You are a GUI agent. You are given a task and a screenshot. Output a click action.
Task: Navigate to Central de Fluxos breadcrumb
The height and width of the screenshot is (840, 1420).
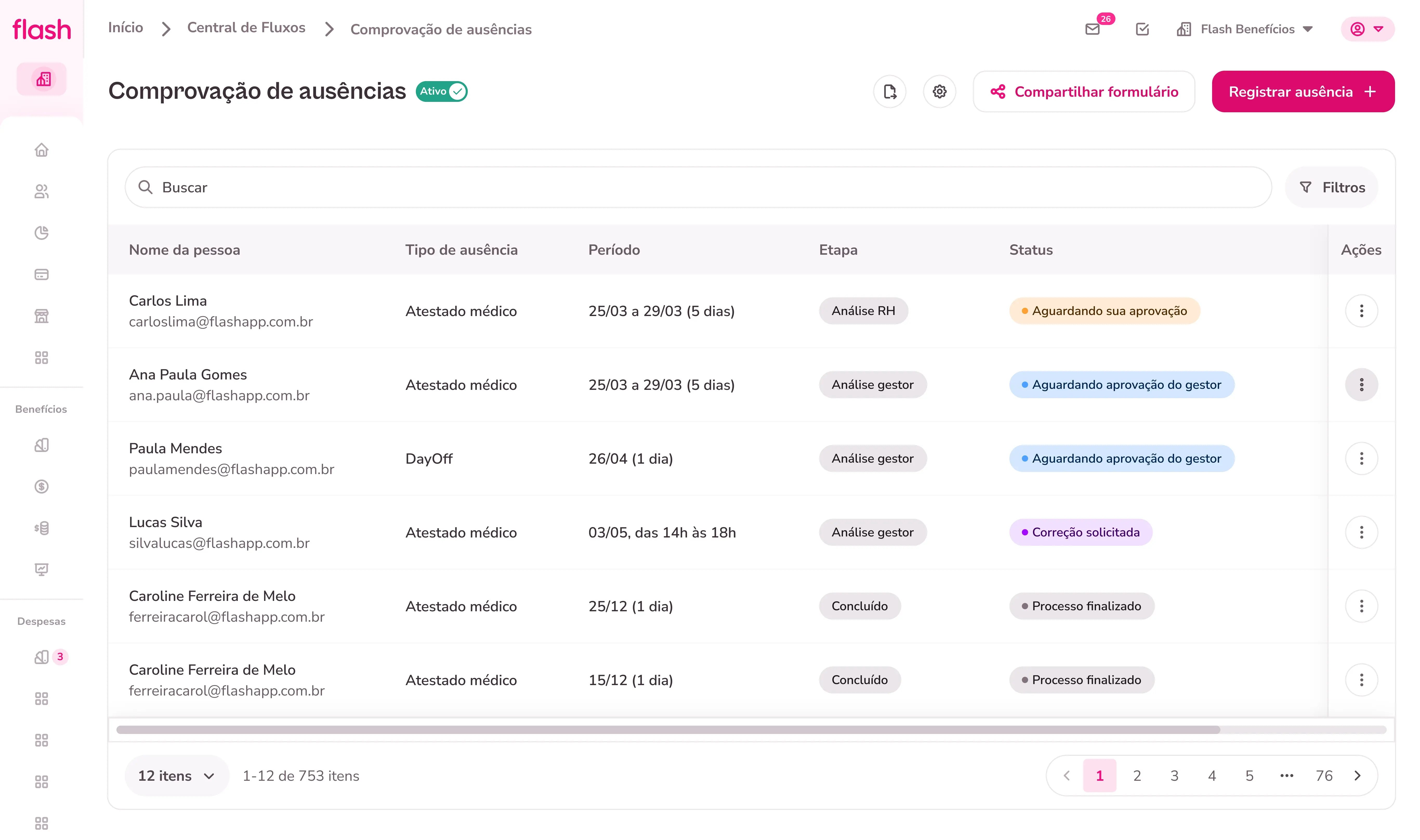click(246, 28)
